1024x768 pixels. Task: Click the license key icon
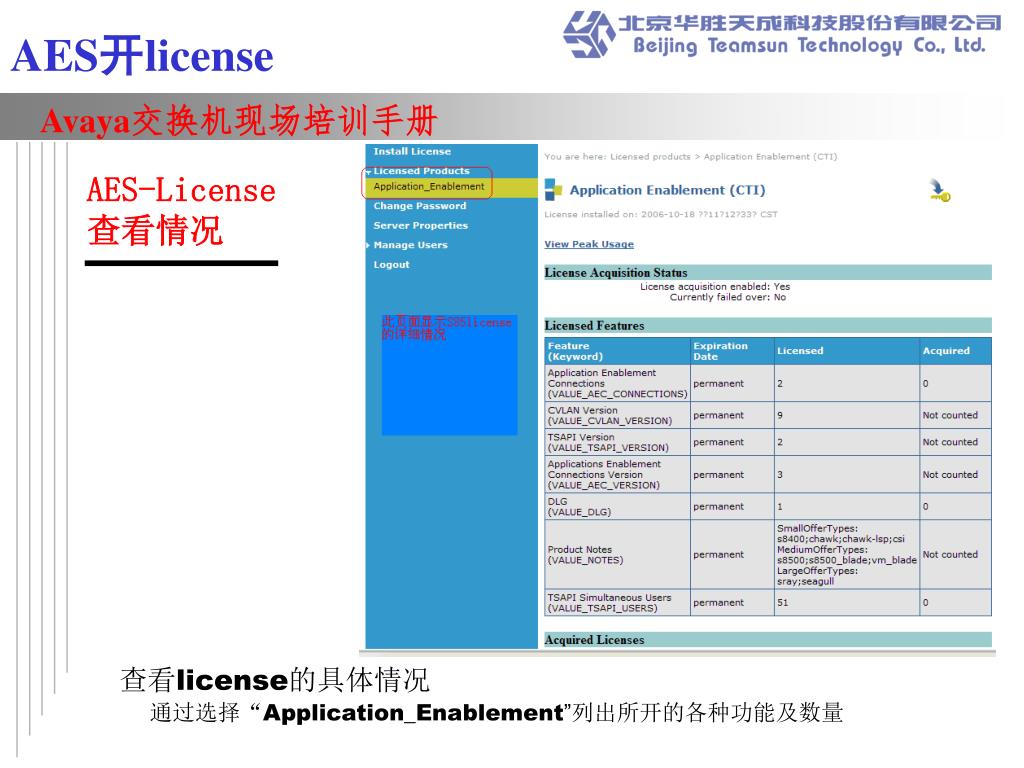[x=939, y=190]
